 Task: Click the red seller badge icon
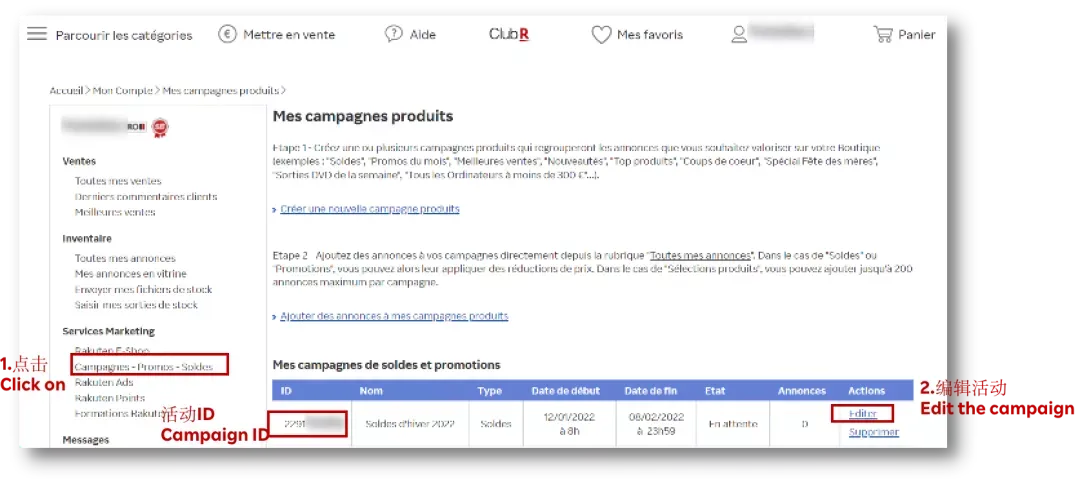[160, 127]
